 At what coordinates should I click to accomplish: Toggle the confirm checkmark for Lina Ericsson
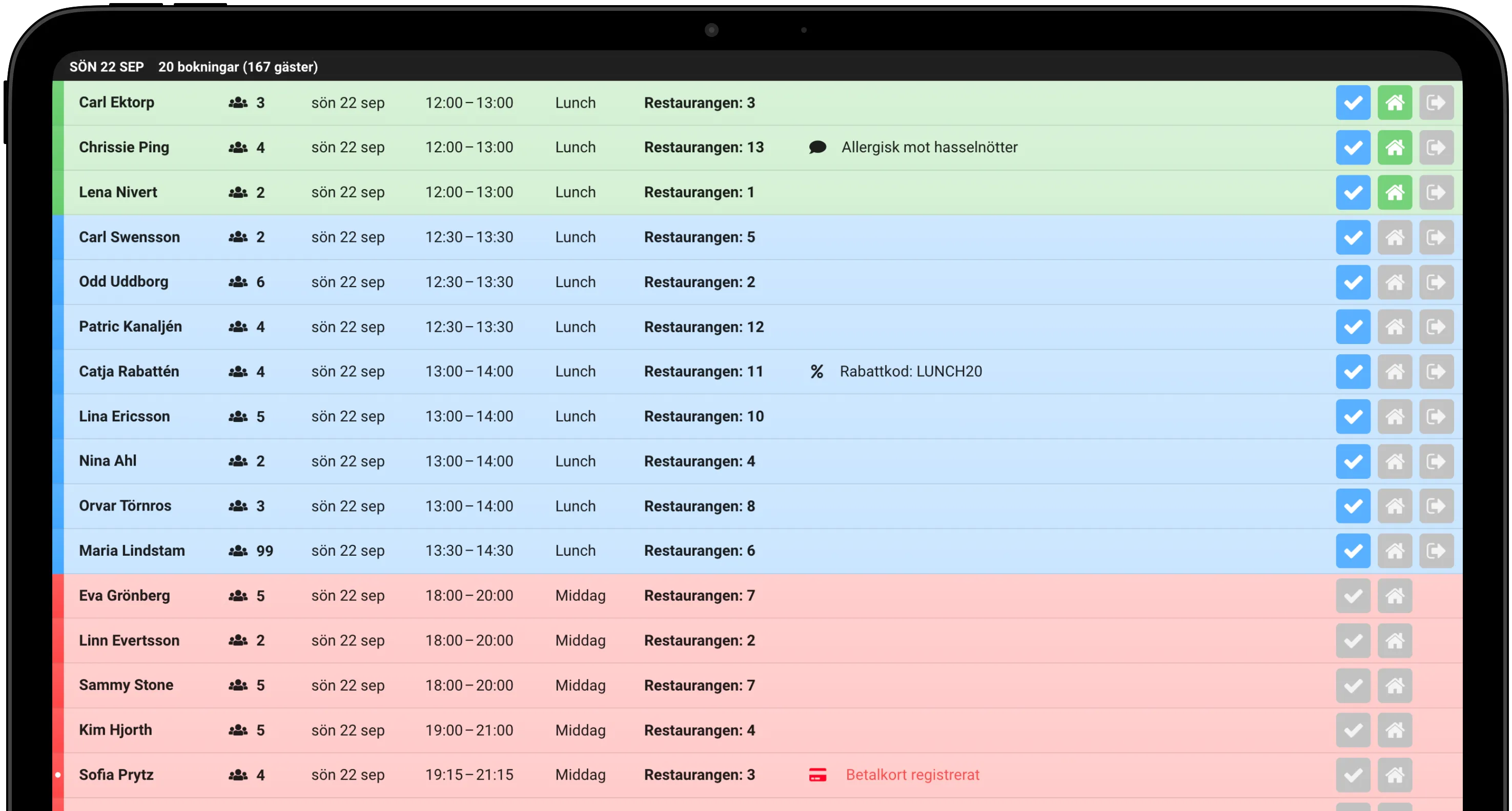[x=1353, y=417]
